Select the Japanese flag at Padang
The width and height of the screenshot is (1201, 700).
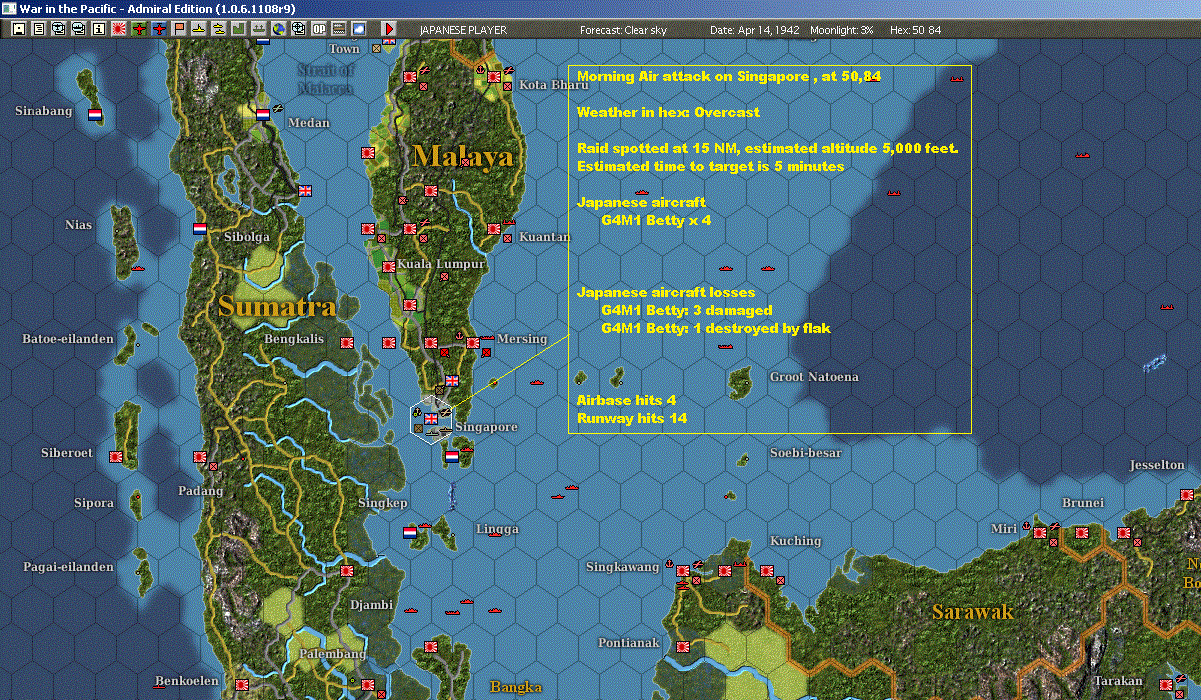click(x=200, y=457)
